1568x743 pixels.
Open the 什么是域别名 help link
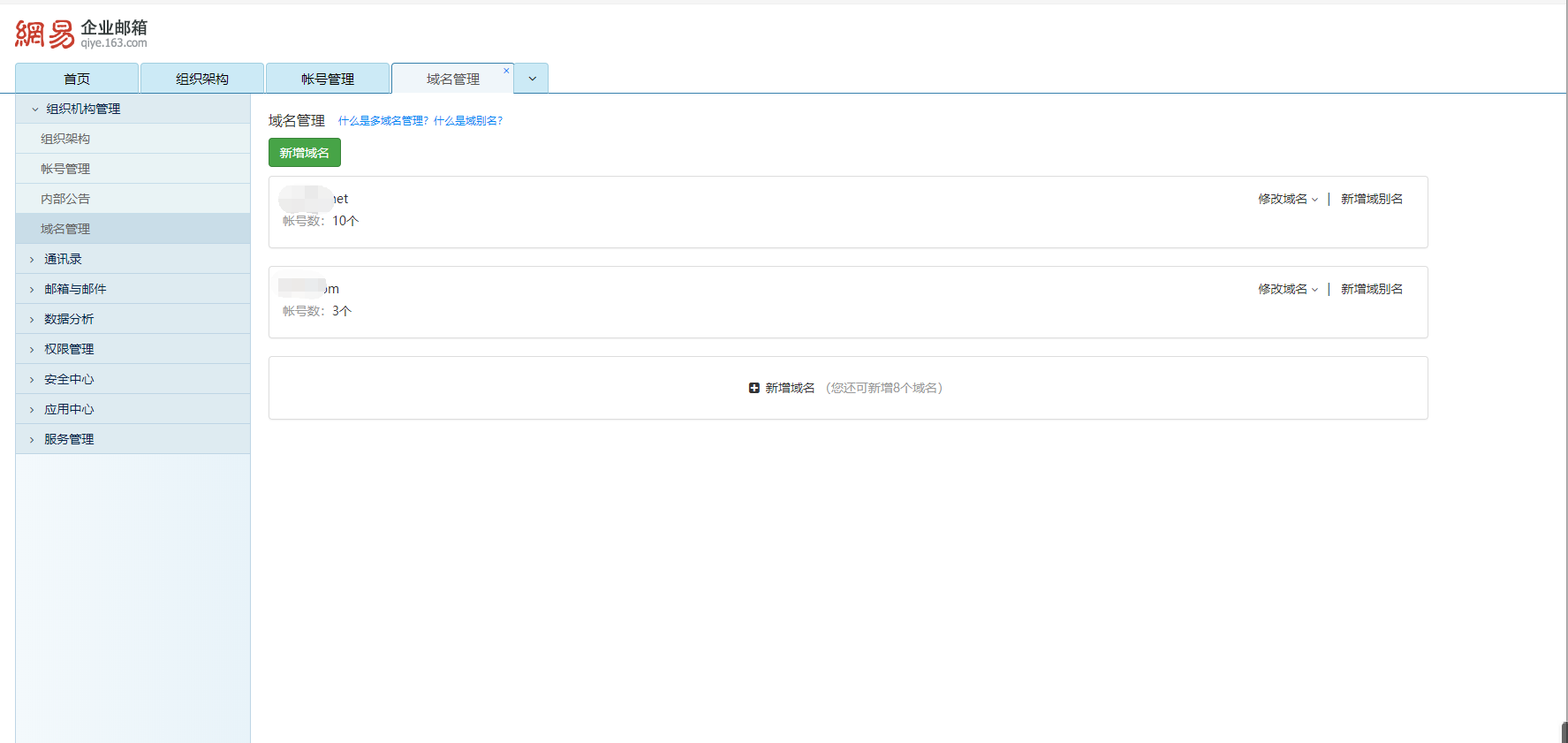coord(467,121)
